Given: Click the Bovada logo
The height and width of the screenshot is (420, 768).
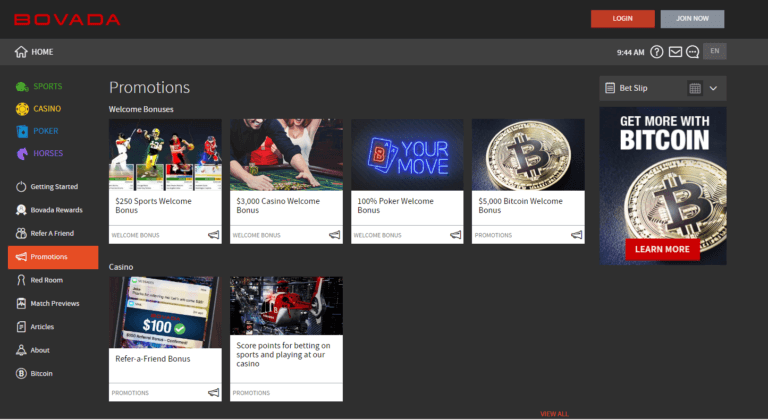Looking at the screenshot, I should (67, 20).
